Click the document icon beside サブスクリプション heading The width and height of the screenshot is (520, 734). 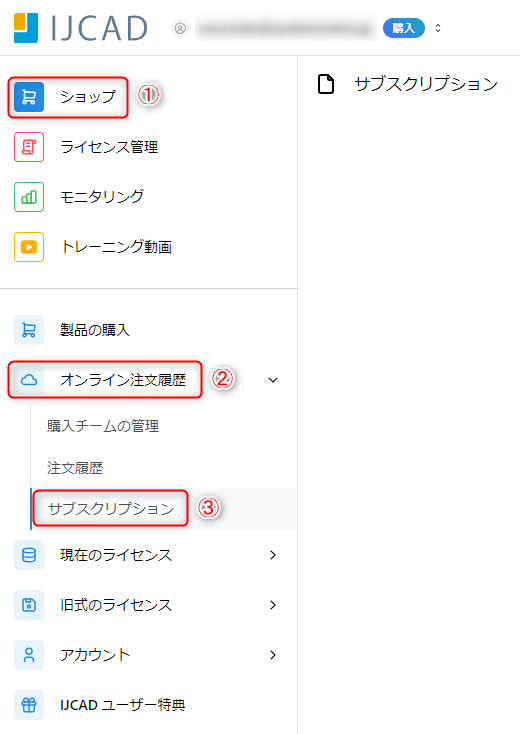[x=326, y=84]
